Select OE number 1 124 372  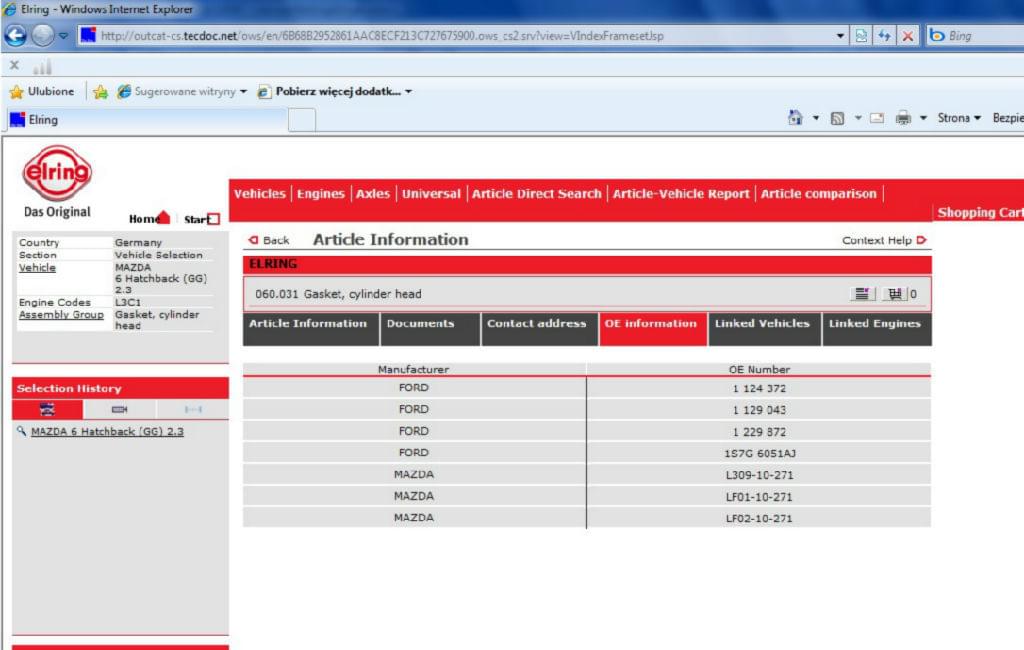(x=759, y=388)
